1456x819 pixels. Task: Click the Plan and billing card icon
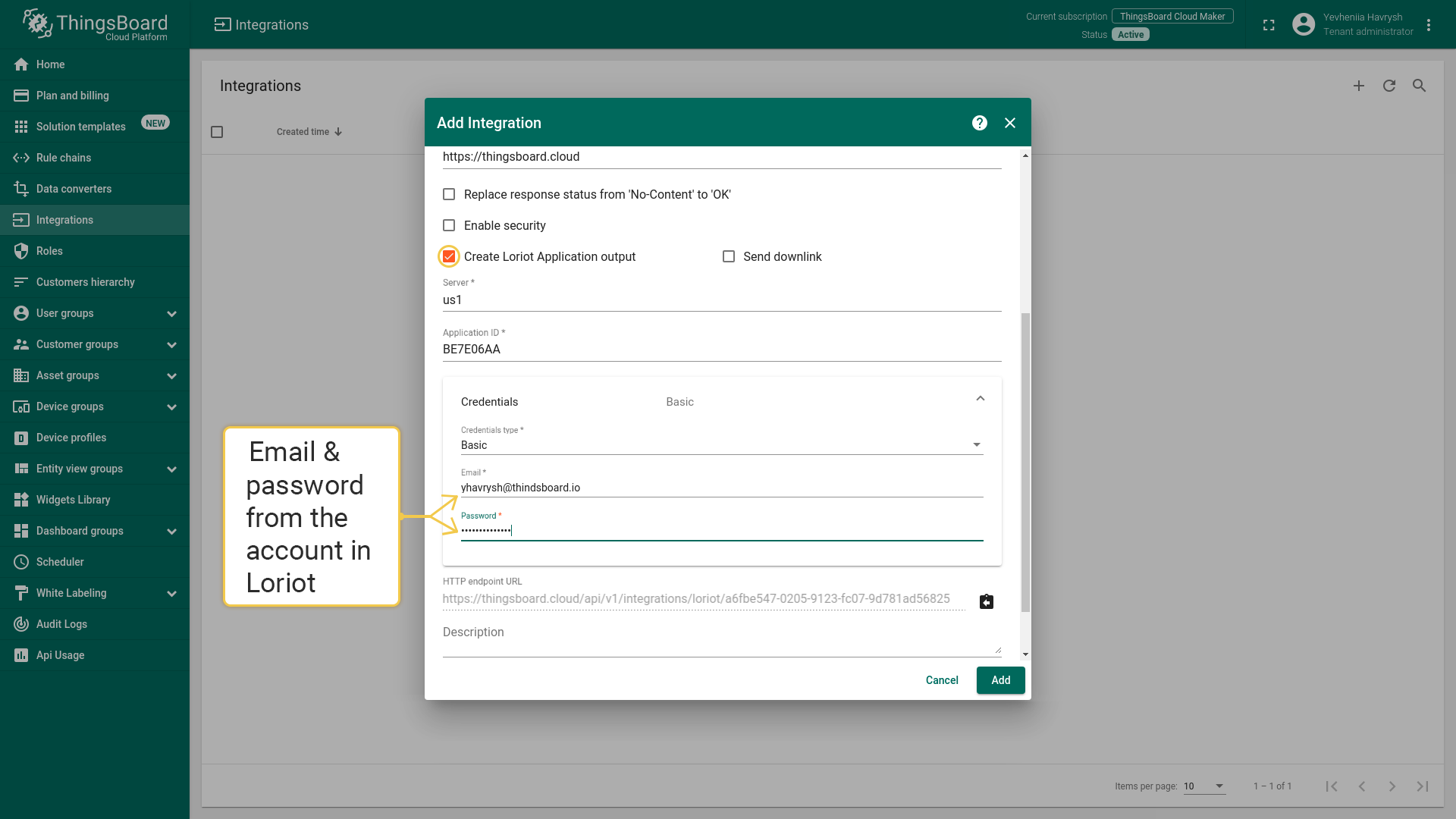pyautogui.click(x=21, y=96)
